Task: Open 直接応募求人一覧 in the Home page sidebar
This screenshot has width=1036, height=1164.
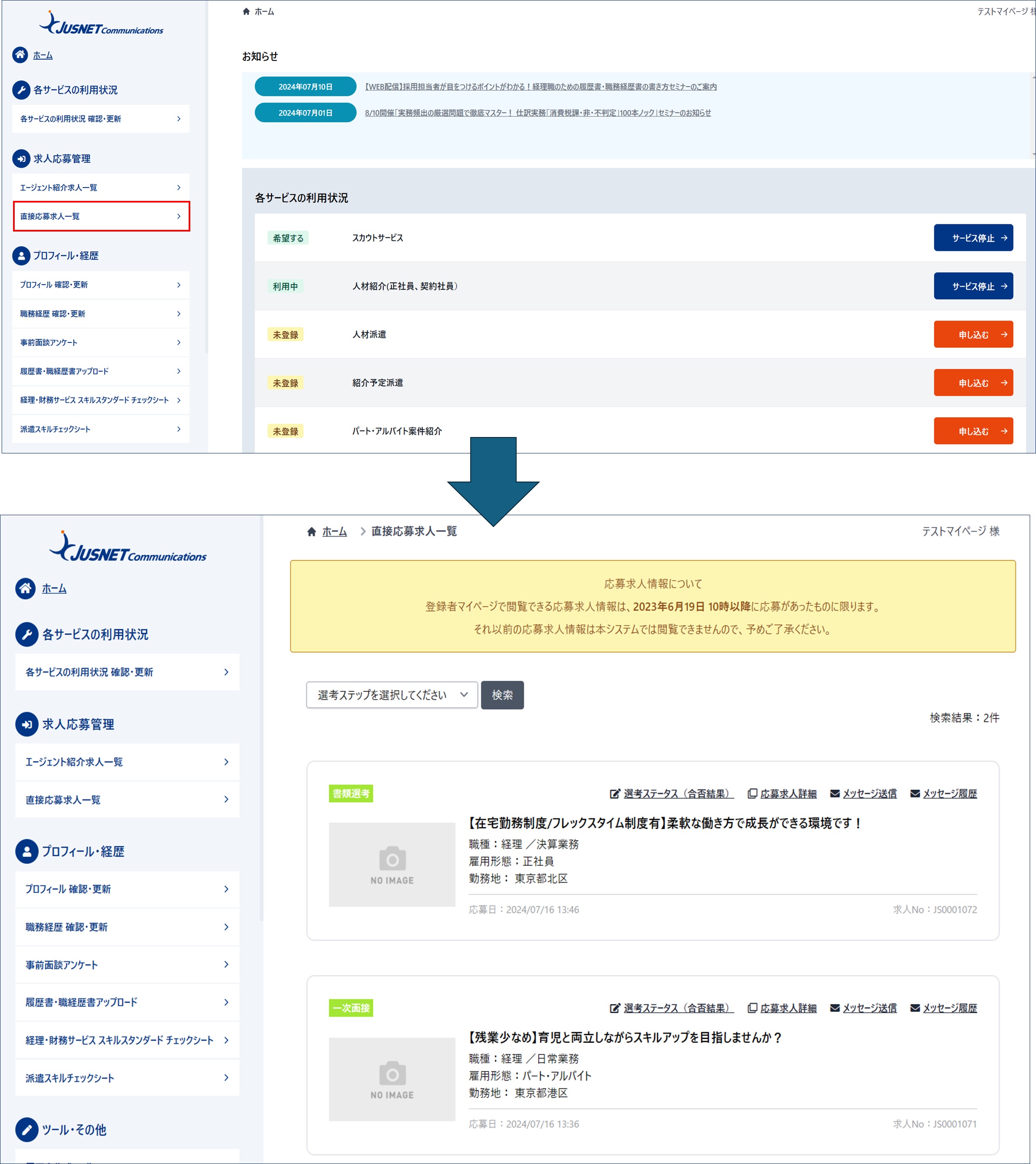Action: tap(101, 216)
